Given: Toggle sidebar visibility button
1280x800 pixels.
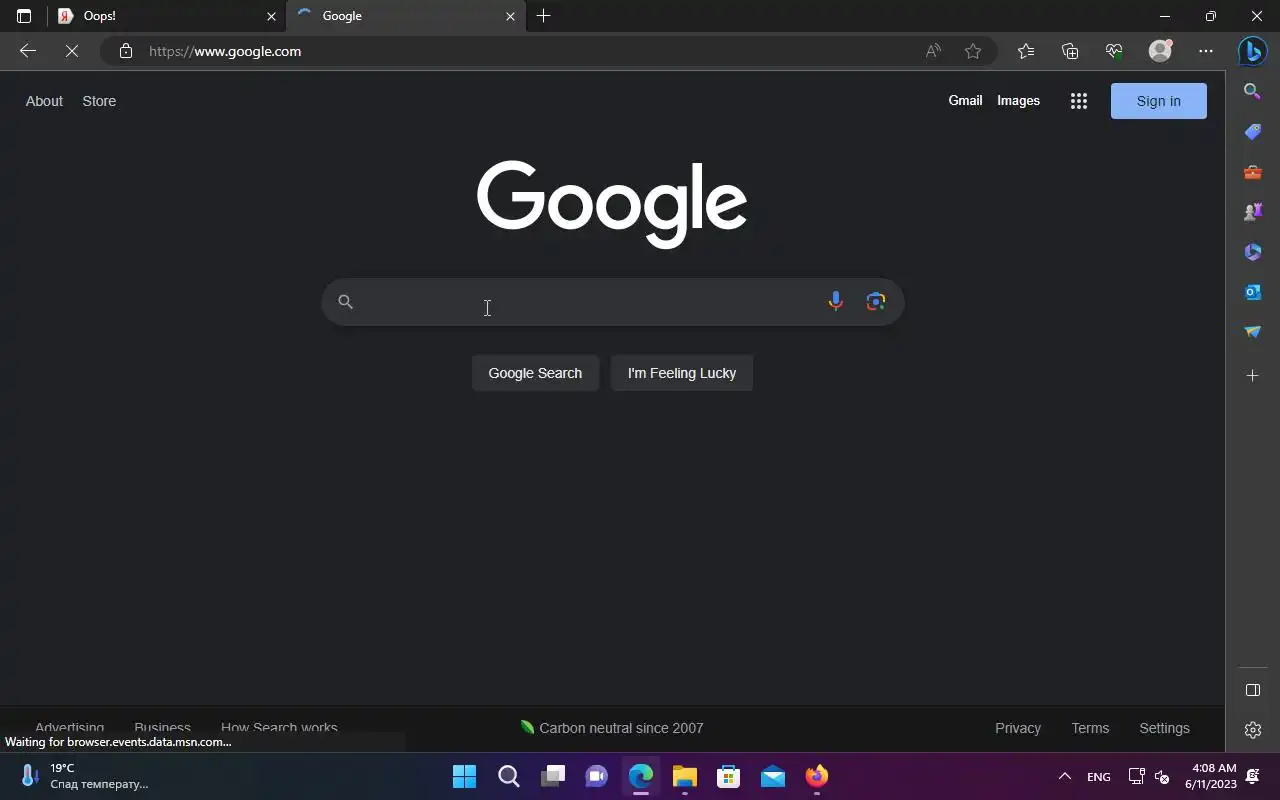Looking at the screenshot, I should pos(1253,690).
